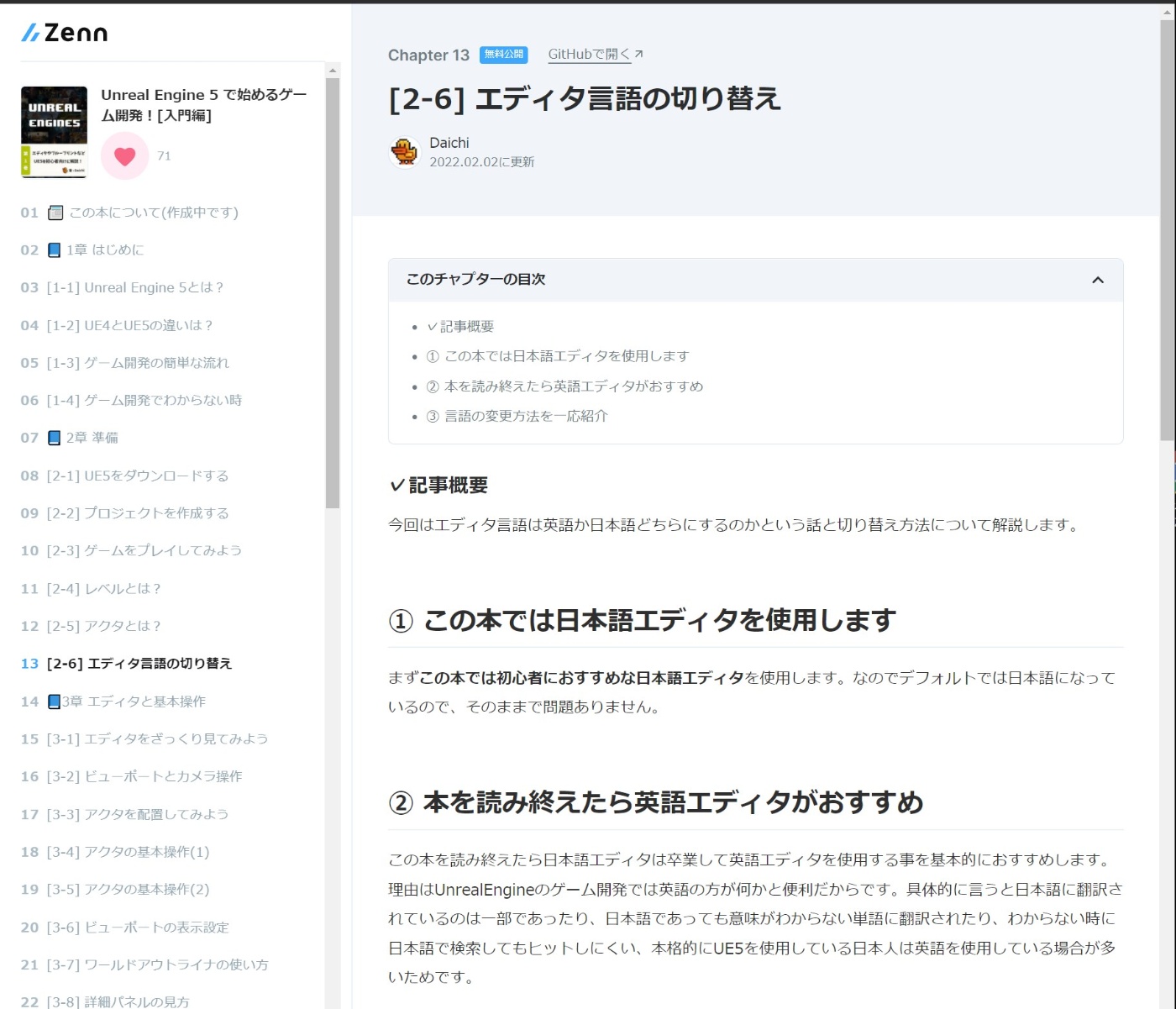Viewport: 1176px width, 1009px height.
Task: Open author Daichi's profile name link
Action: [x=449, y=143]
